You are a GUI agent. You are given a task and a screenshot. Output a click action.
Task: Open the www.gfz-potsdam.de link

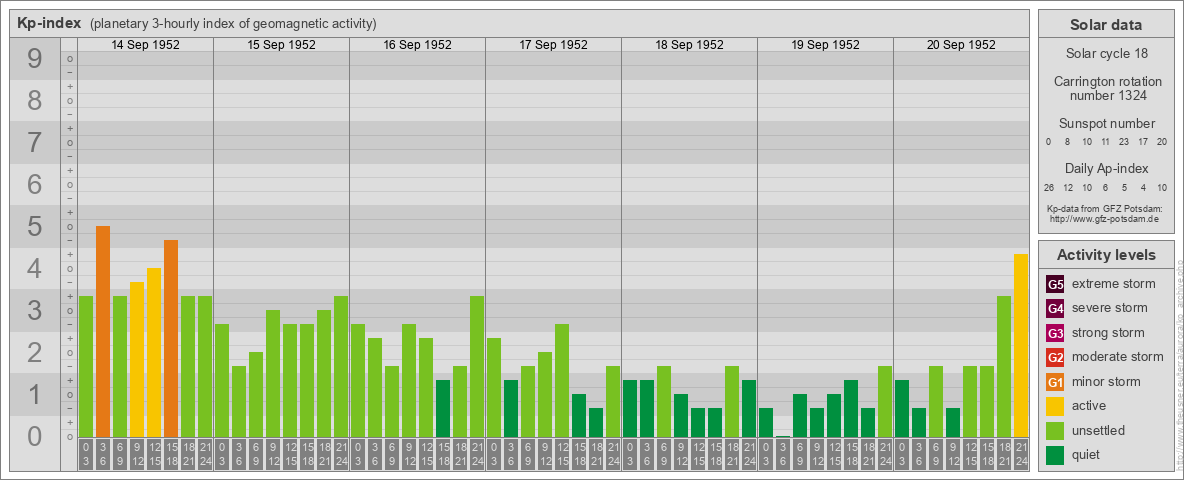[1106, 218]
